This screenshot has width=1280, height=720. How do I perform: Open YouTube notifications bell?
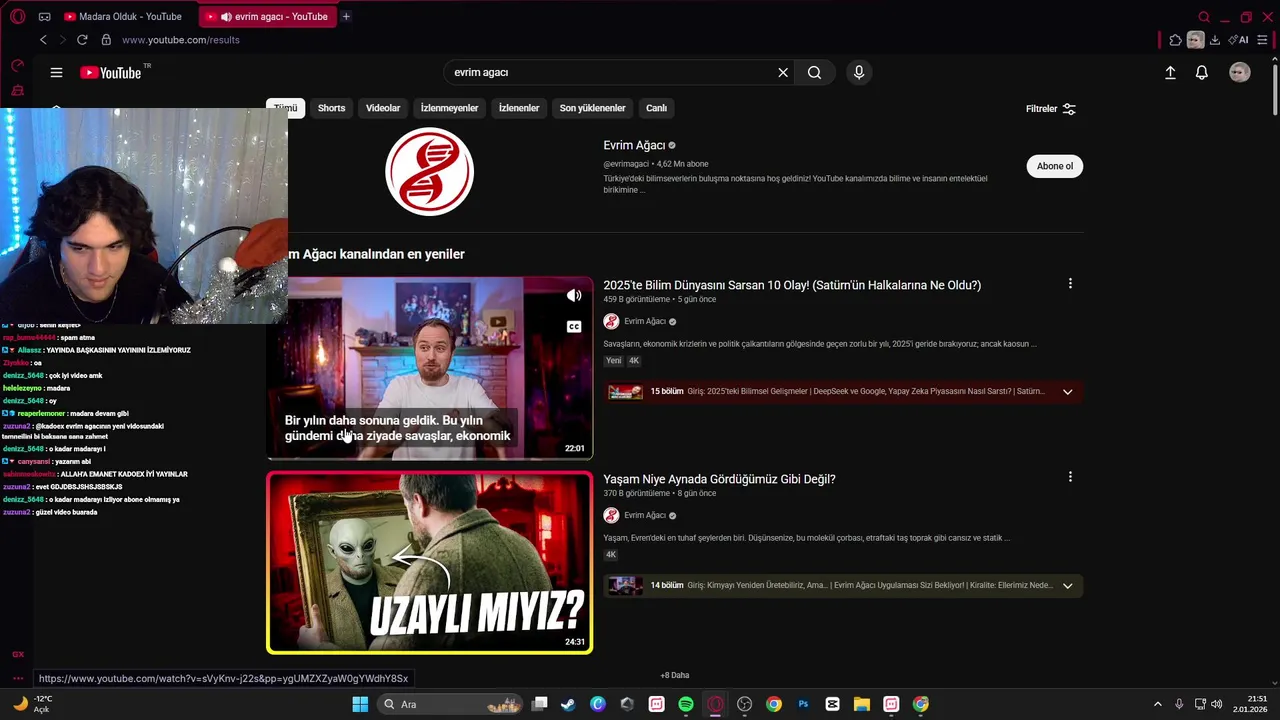pos(1202,72)
